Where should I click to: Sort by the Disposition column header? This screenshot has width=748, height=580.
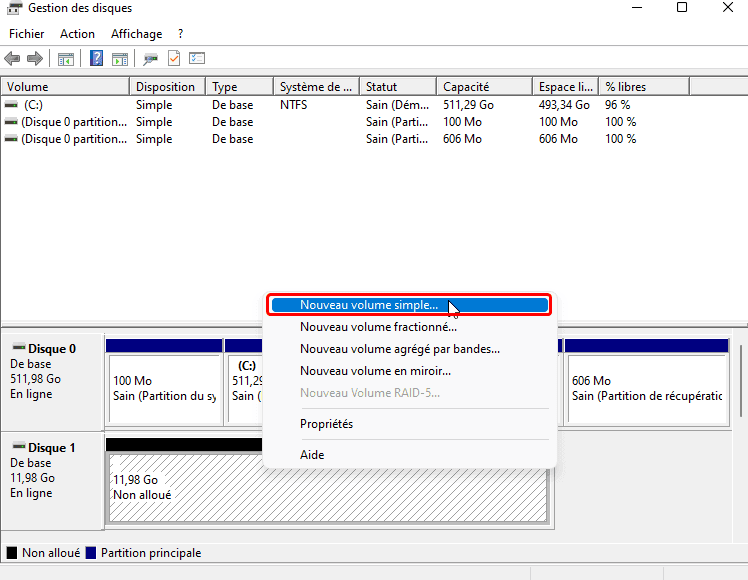point(167,87)
